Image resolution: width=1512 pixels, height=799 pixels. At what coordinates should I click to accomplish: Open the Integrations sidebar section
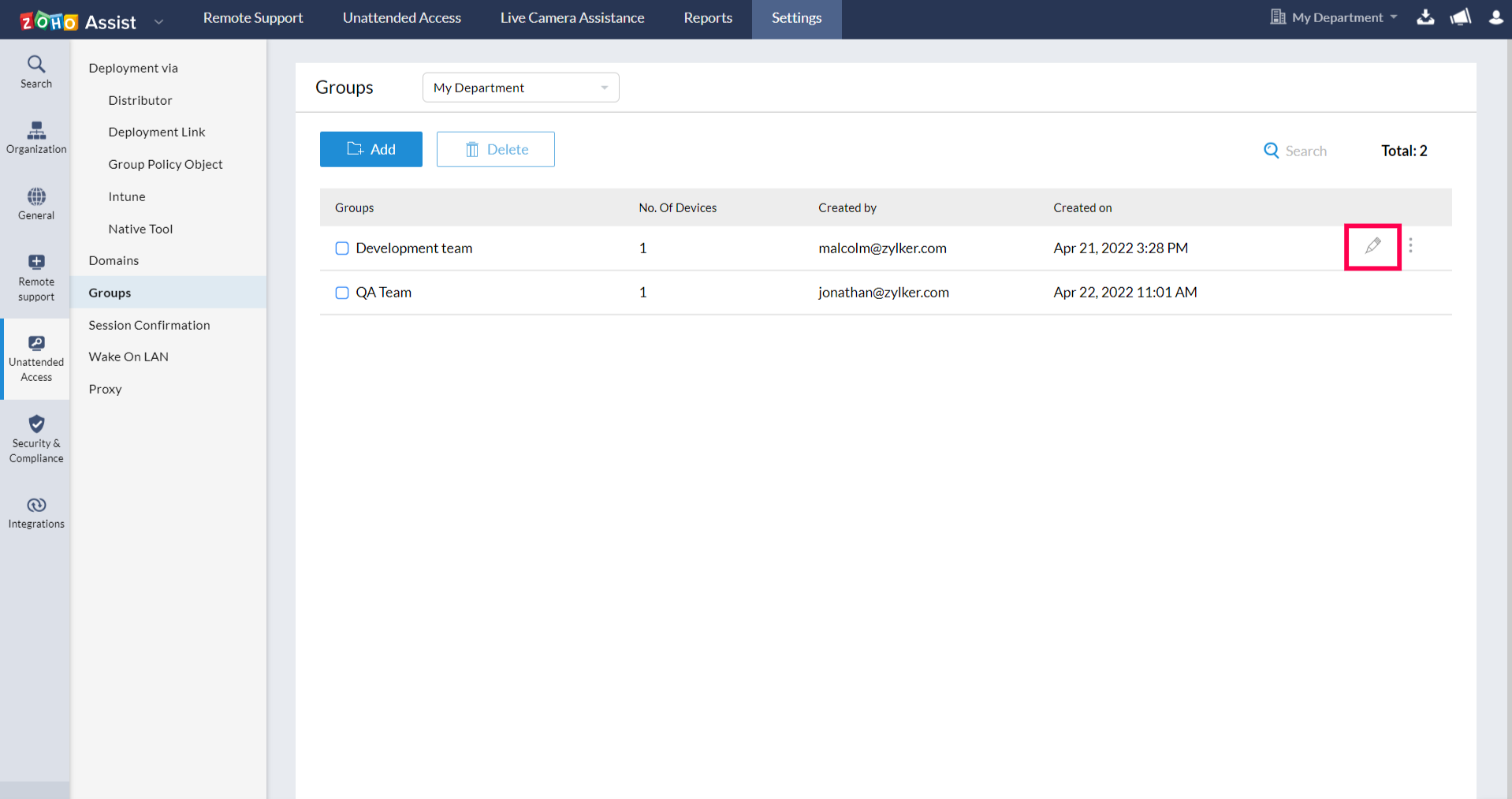(36, 512)
